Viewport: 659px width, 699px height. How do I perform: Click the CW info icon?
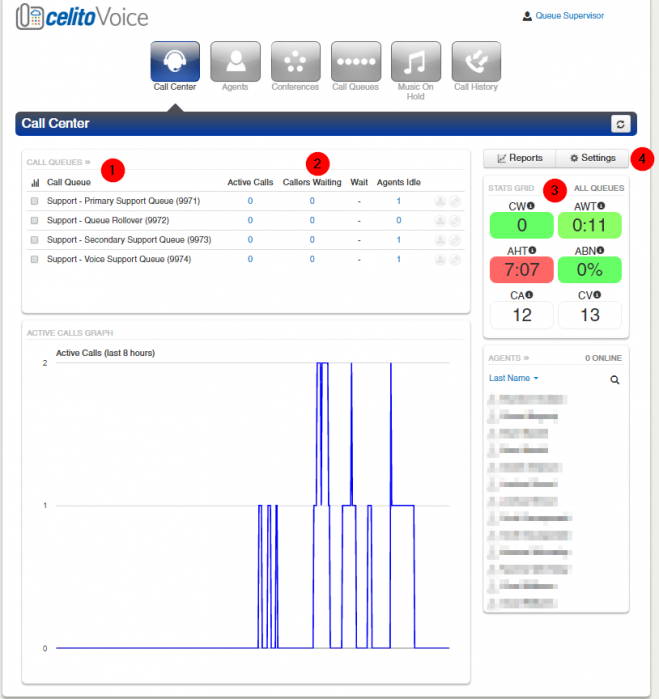tap(530, 207)
